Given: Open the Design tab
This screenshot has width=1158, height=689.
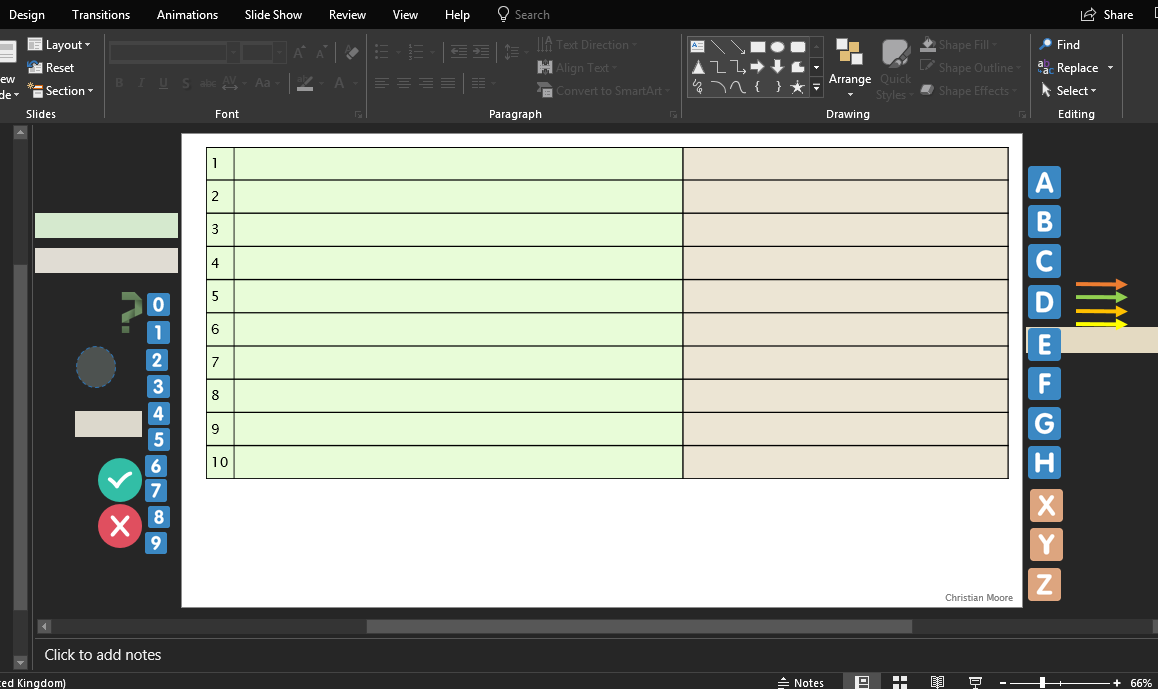Looking at the screenshot, I should pyautogui.click(x=27, y=15).
